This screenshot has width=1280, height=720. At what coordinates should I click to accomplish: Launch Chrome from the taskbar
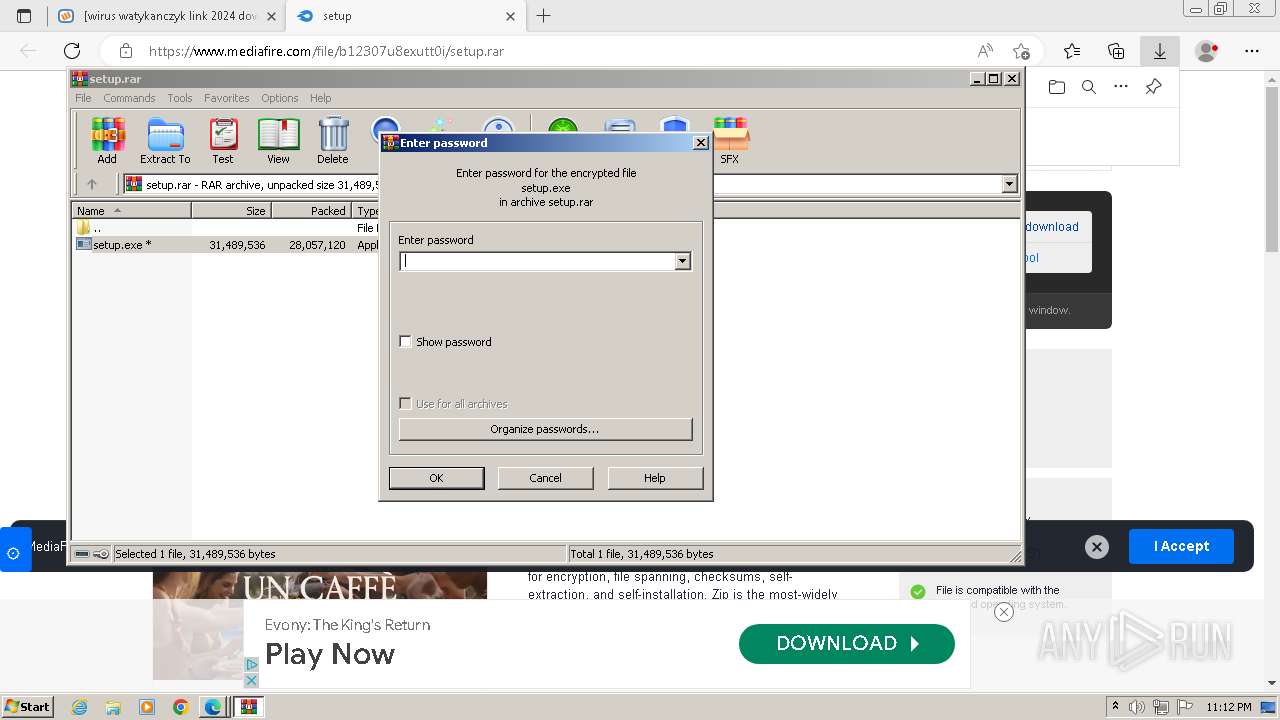coord(180,707)
